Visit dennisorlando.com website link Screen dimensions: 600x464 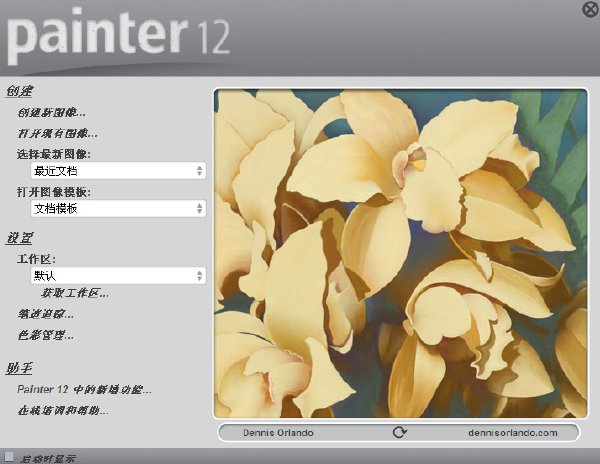[x=513, y=433]
